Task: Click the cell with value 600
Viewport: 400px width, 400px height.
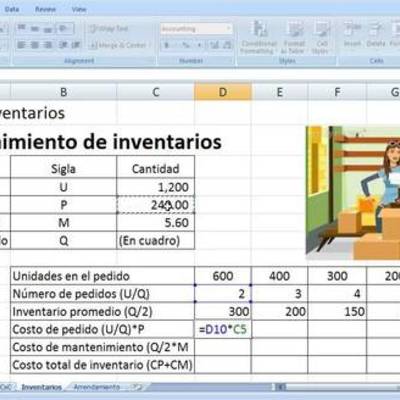Action: 223,276
